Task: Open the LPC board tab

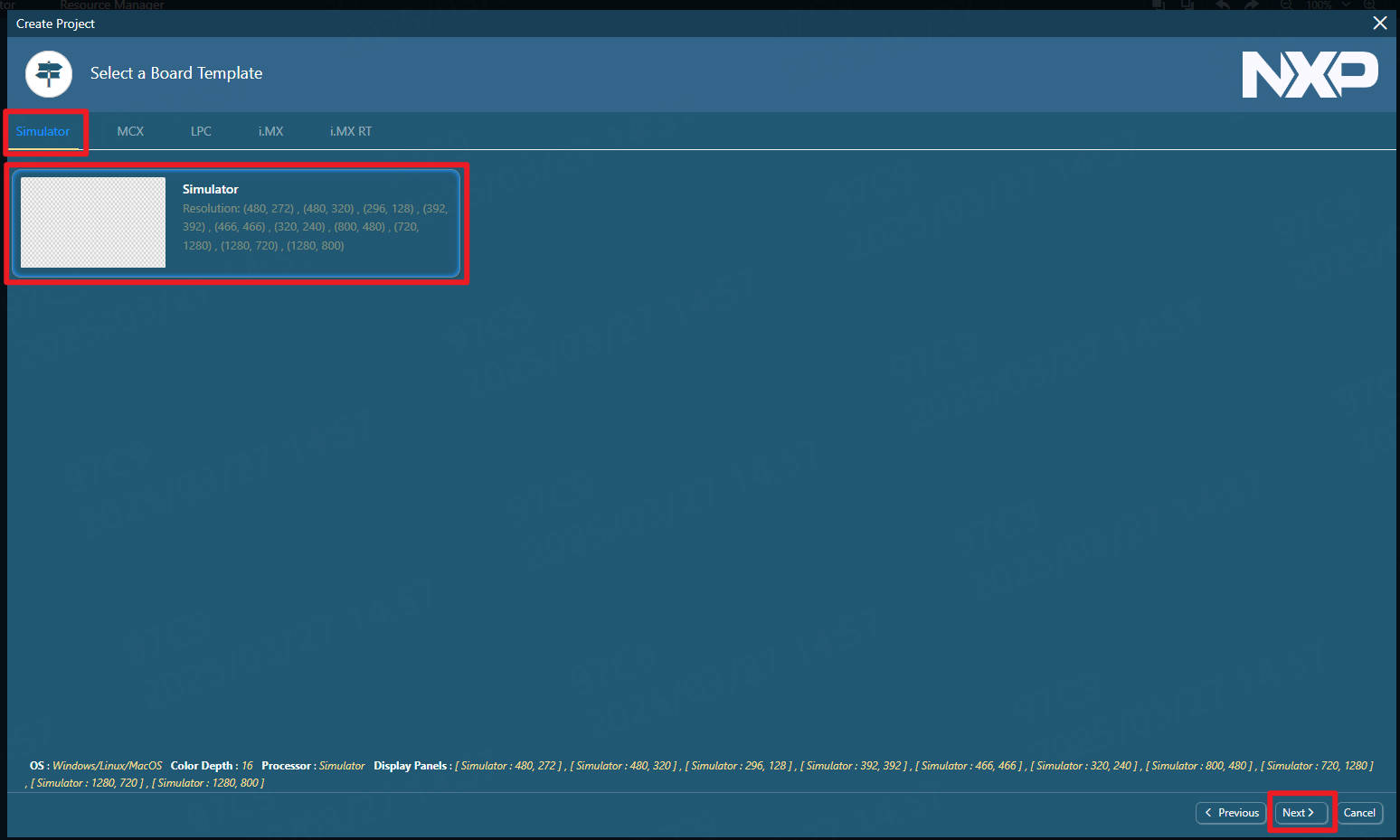Action: click(x=201, y=131)
